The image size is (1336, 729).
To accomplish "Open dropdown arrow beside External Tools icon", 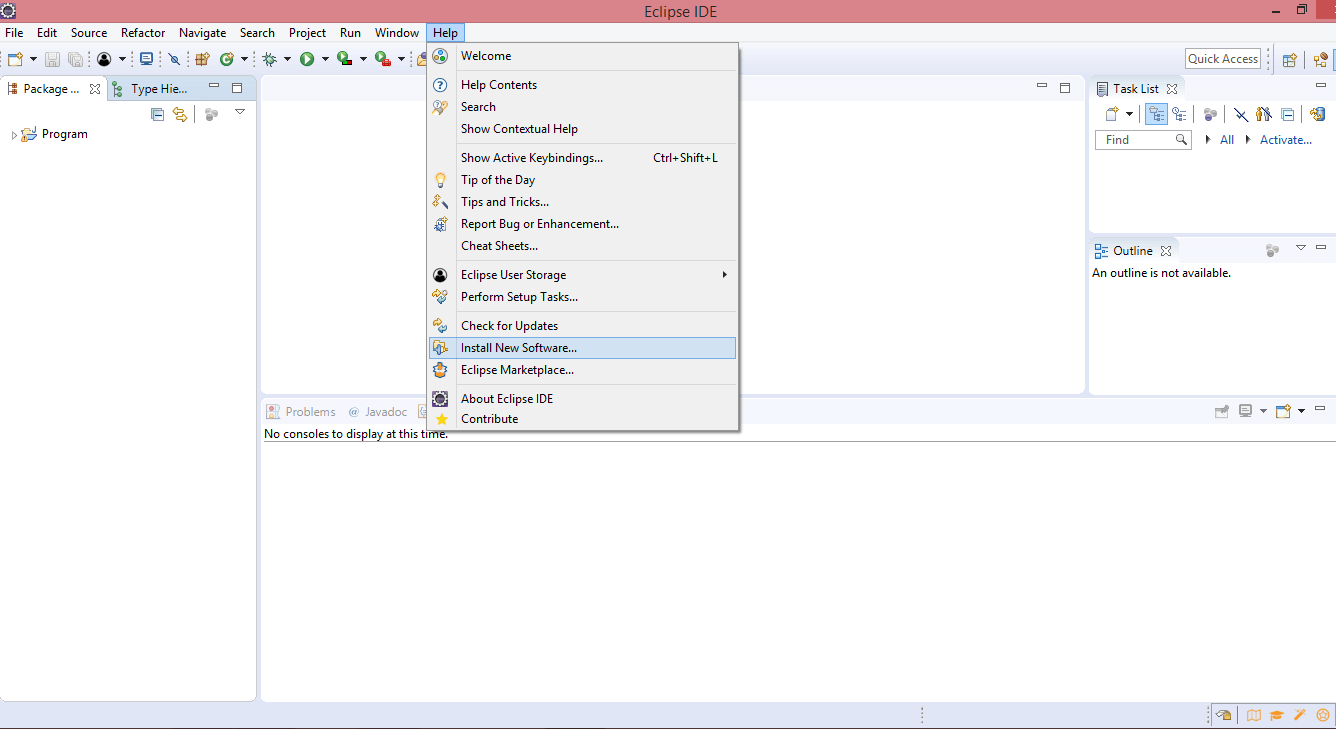I will tap(401, 59).
